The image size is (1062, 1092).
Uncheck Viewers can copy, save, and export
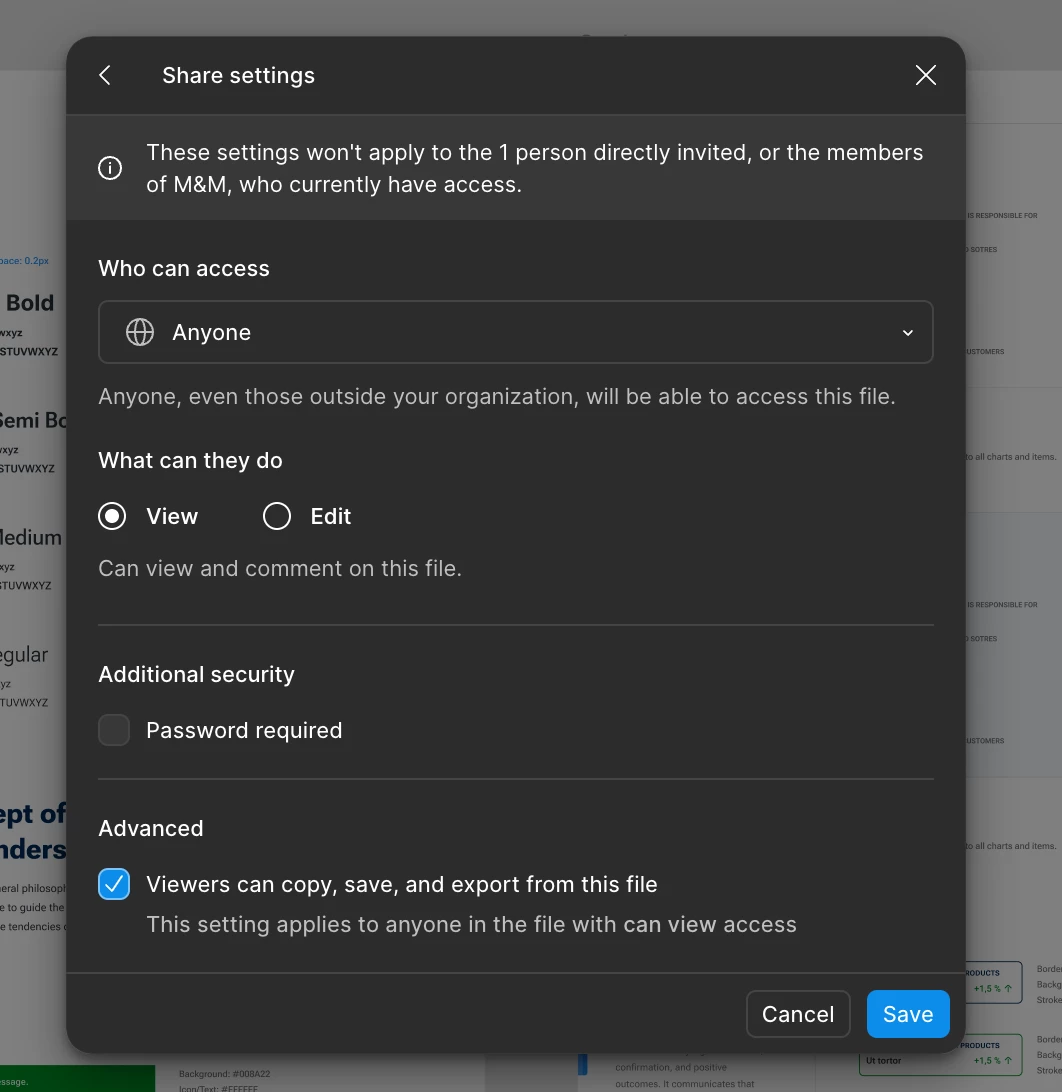coord(114,884)
